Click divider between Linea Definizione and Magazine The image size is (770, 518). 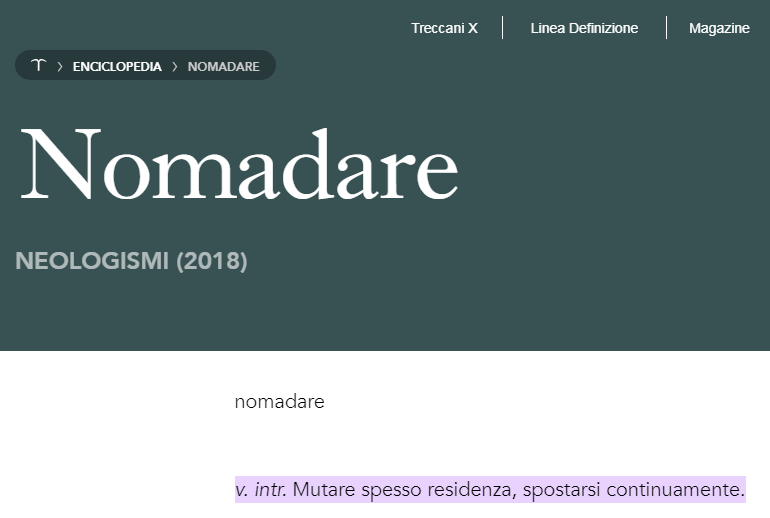click(666, 27)
